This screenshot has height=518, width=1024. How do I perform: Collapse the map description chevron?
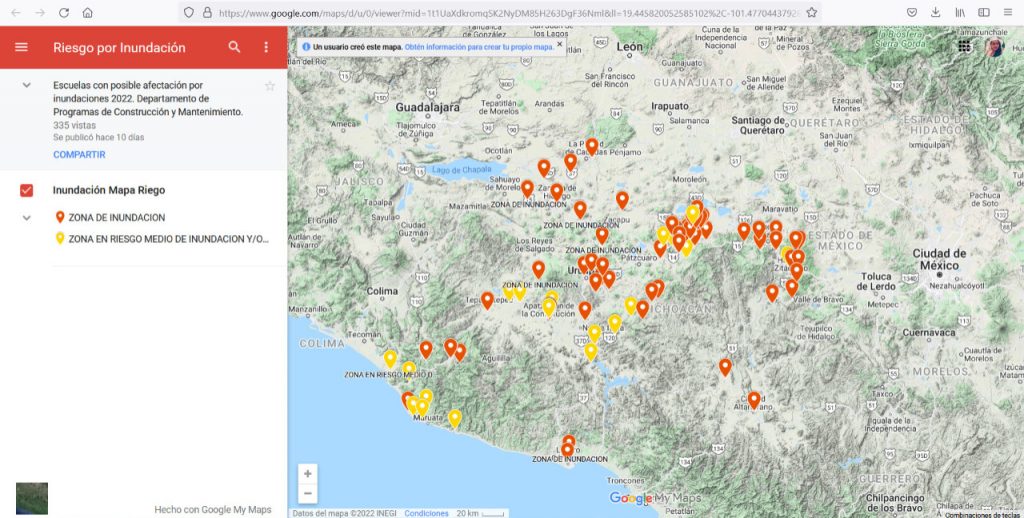point(27,86)
